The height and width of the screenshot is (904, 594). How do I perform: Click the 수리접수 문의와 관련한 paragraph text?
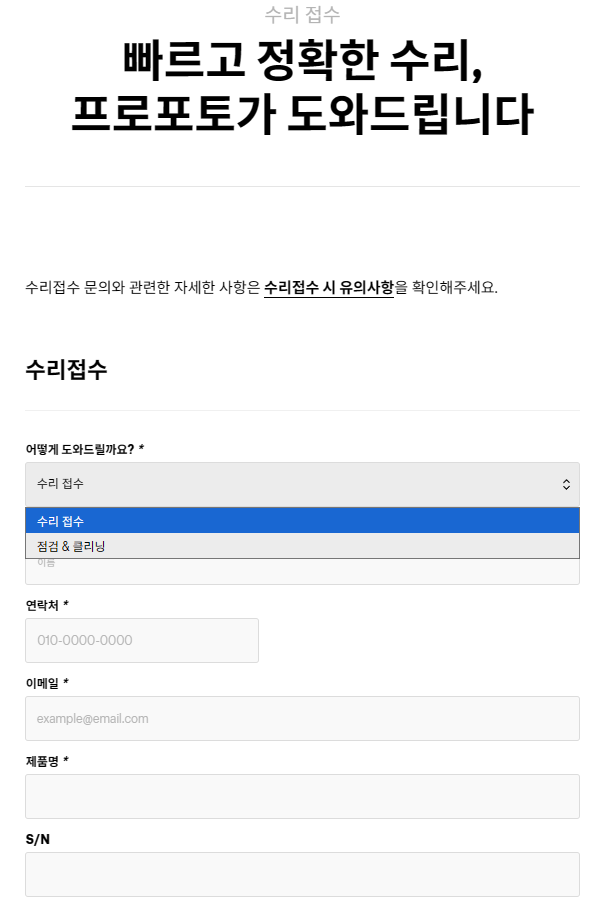click(261, 287)
